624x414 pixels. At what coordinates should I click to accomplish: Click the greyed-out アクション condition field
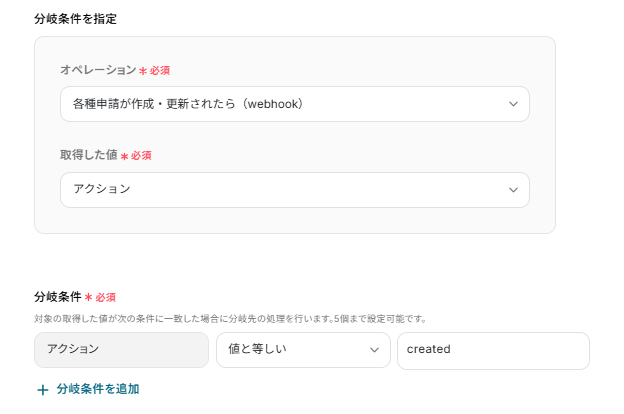(x=121, y=350)
